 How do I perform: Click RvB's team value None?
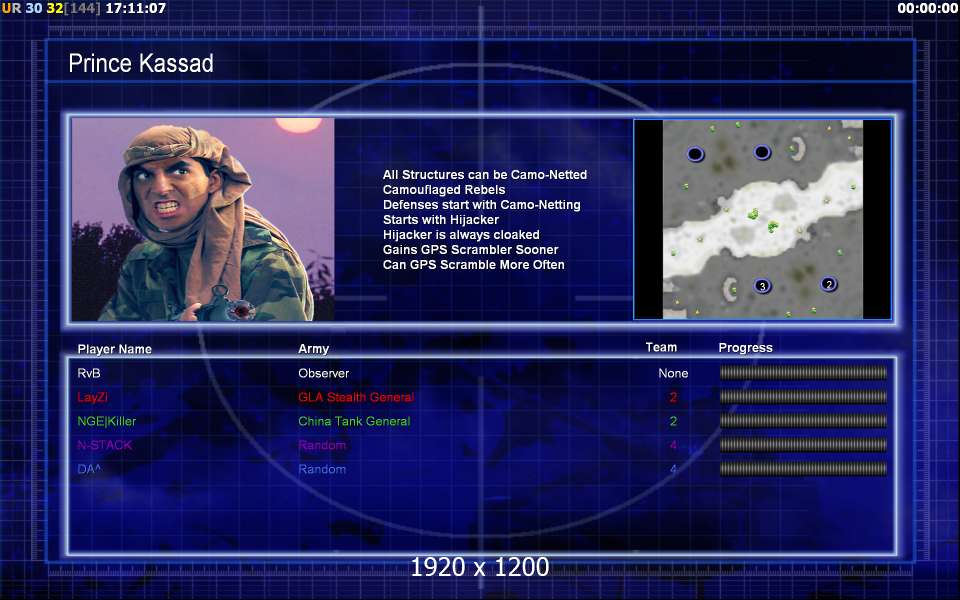coord(673,373)
